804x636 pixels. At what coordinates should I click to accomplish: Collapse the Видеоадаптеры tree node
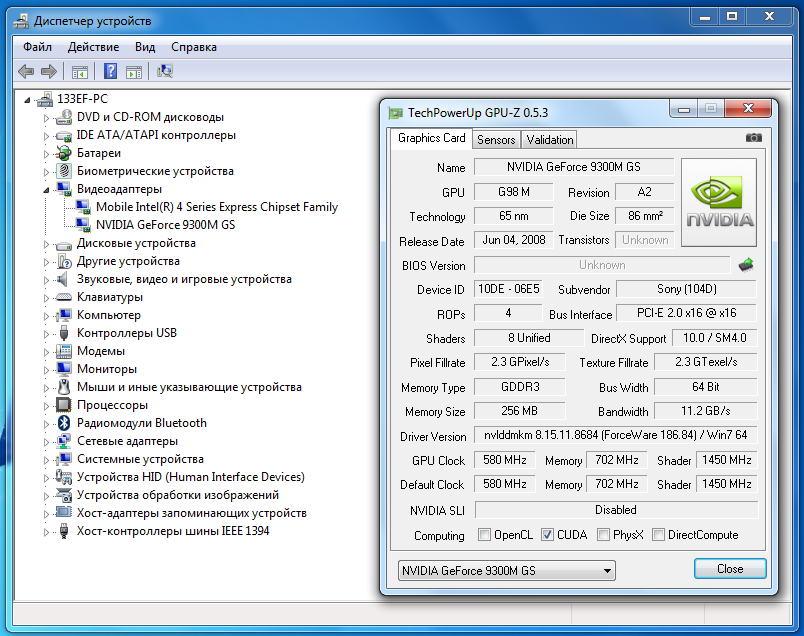click(46, 189)
